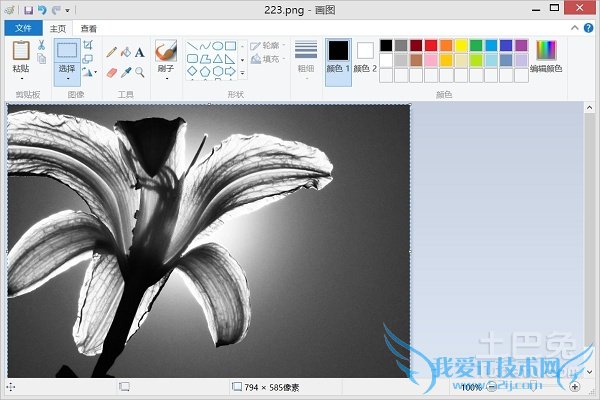
Task: Click the Paint application icon in title bar
Action: click(10, 10)
